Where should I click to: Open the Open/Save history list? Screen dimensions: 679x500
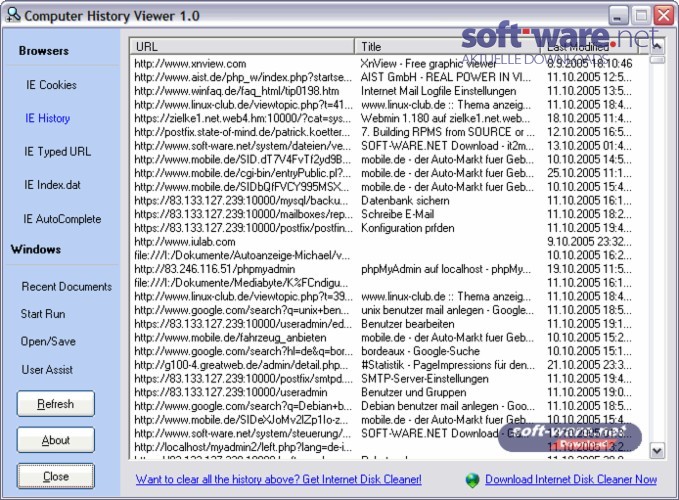[x=48, y=342]
